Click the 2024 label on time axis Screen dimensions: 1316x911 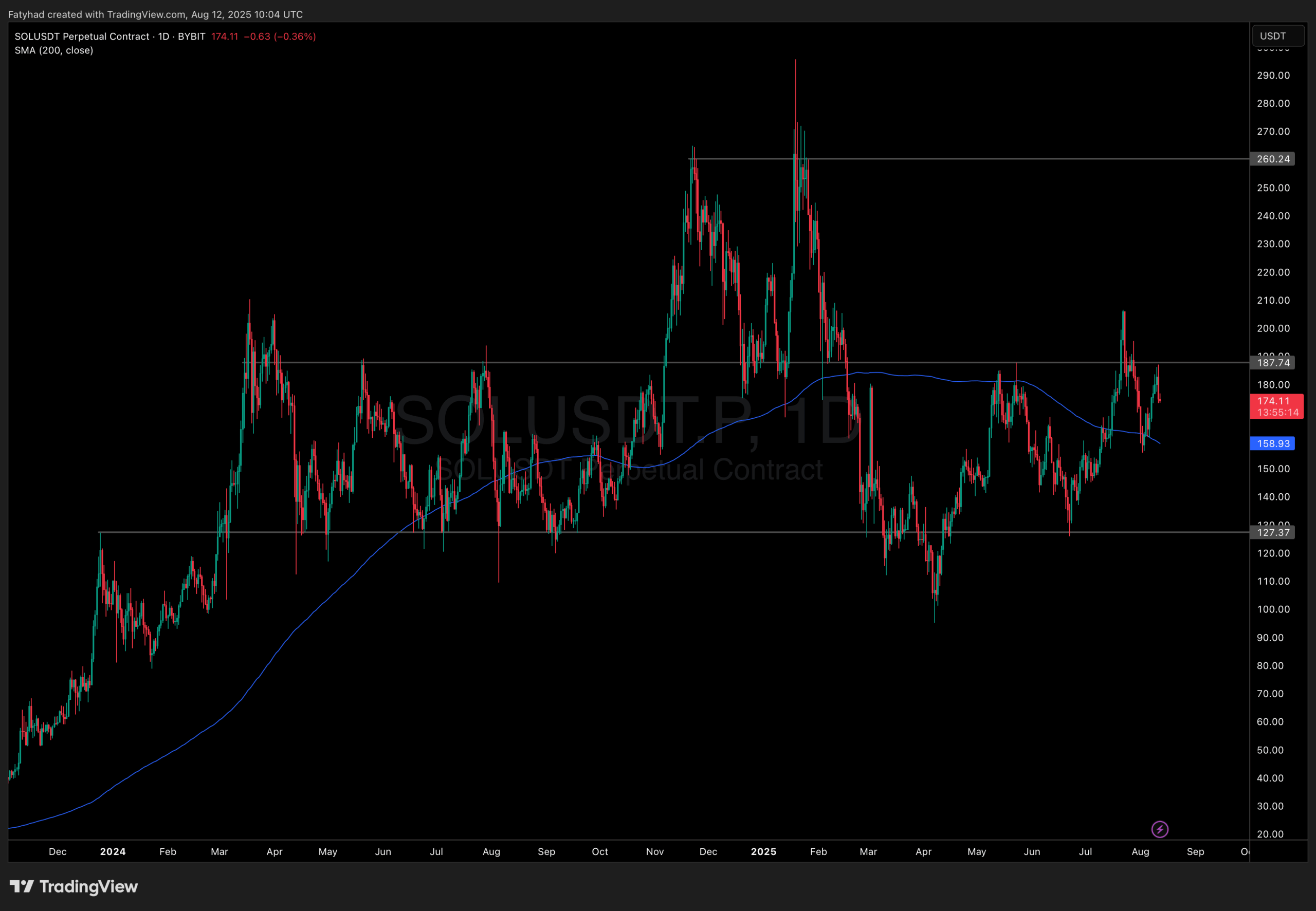pyautogui.click(x=113, y=851)
